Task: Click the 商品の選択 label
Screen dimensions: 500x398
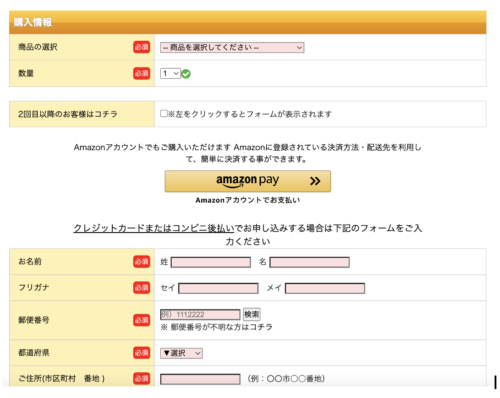Action: [38, 47]
